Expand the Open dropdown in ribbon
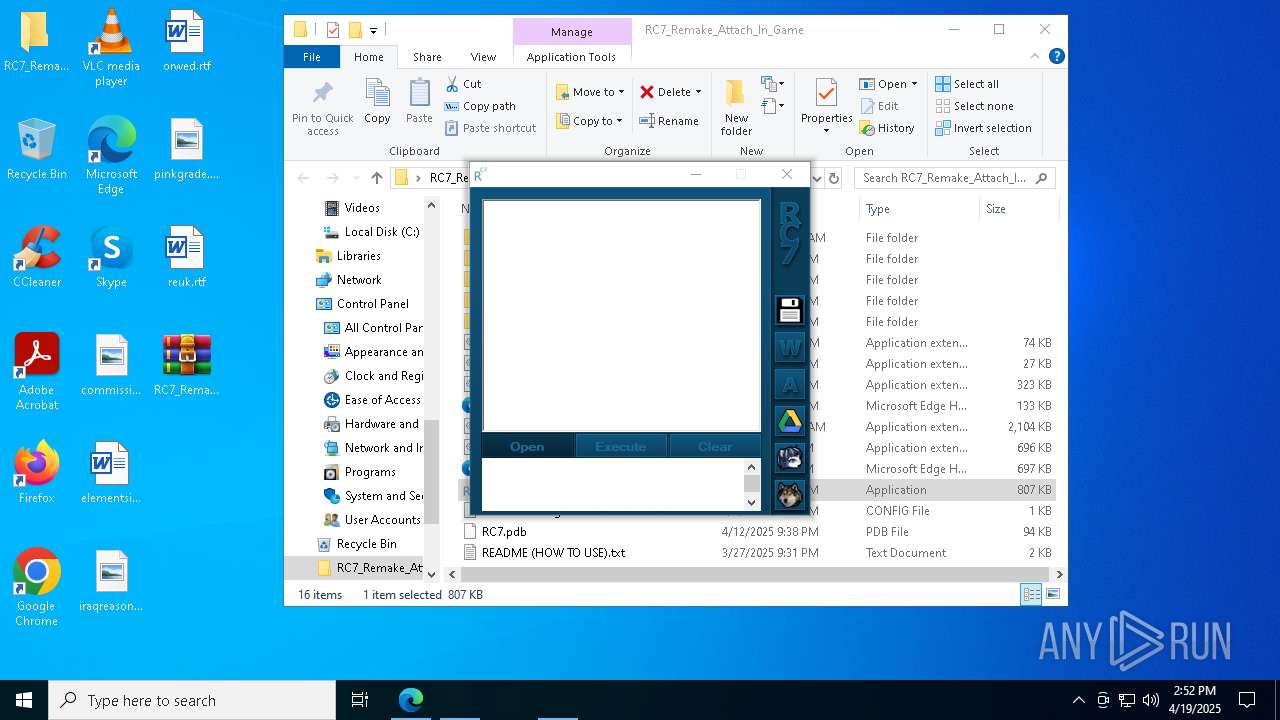 [914, 84]
